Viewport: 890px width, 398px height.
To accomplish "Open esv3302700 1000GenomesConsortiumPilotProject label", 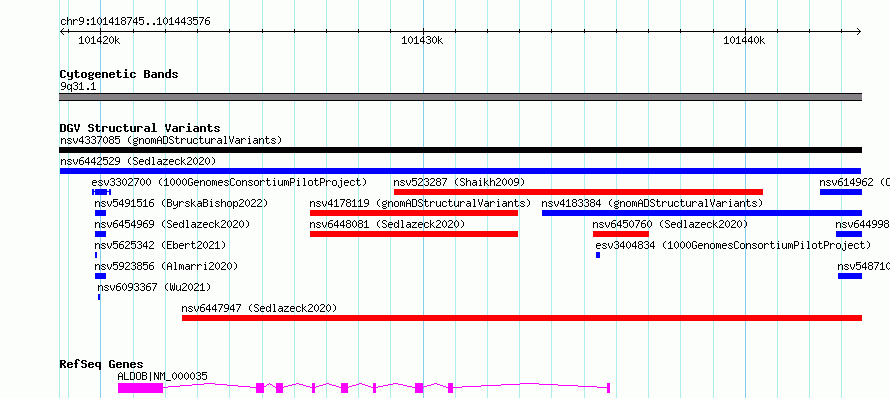I will coord(229,182).
